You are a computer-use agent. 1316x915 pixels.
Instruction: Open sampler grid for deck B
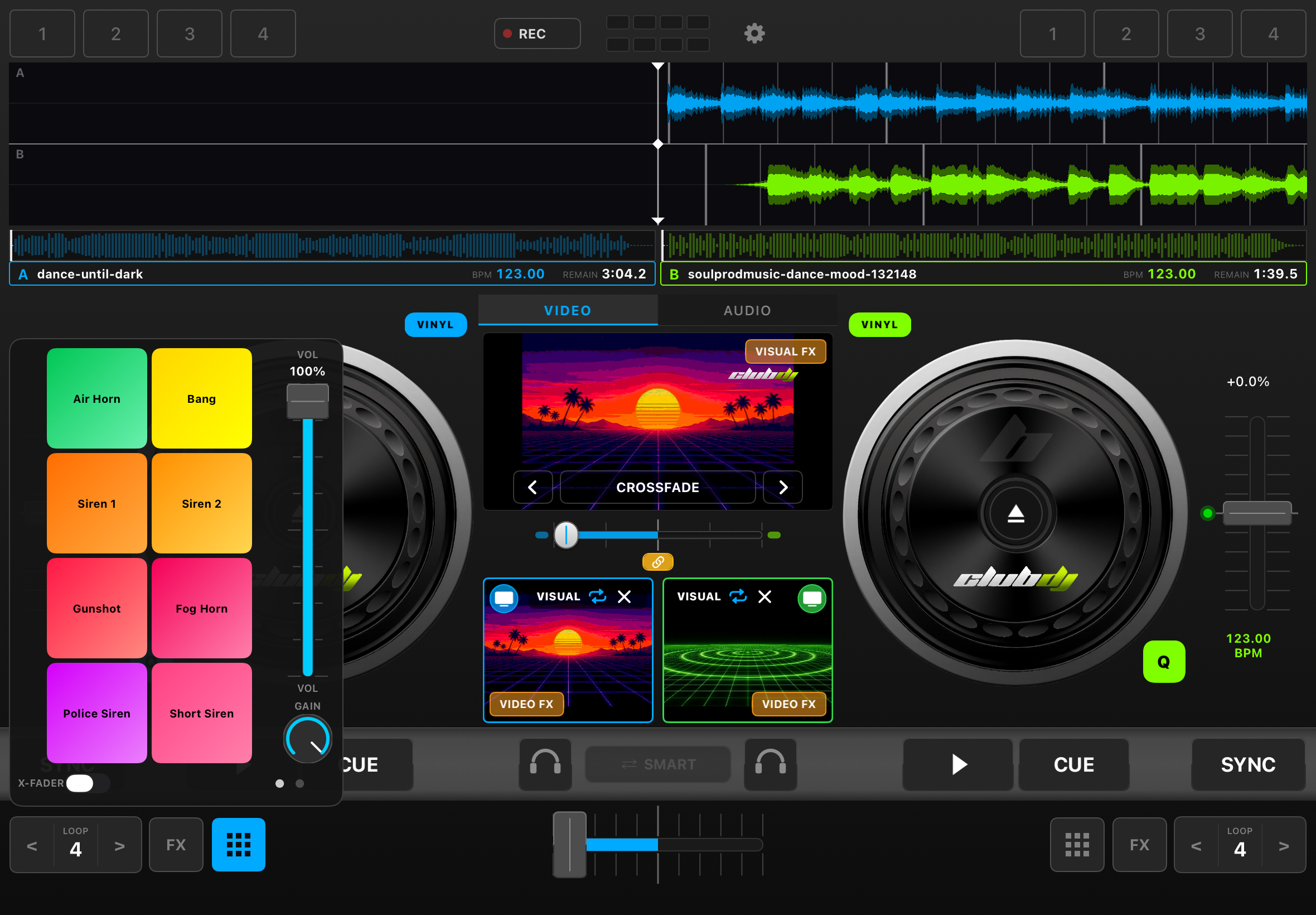[x=1077, y=845]
